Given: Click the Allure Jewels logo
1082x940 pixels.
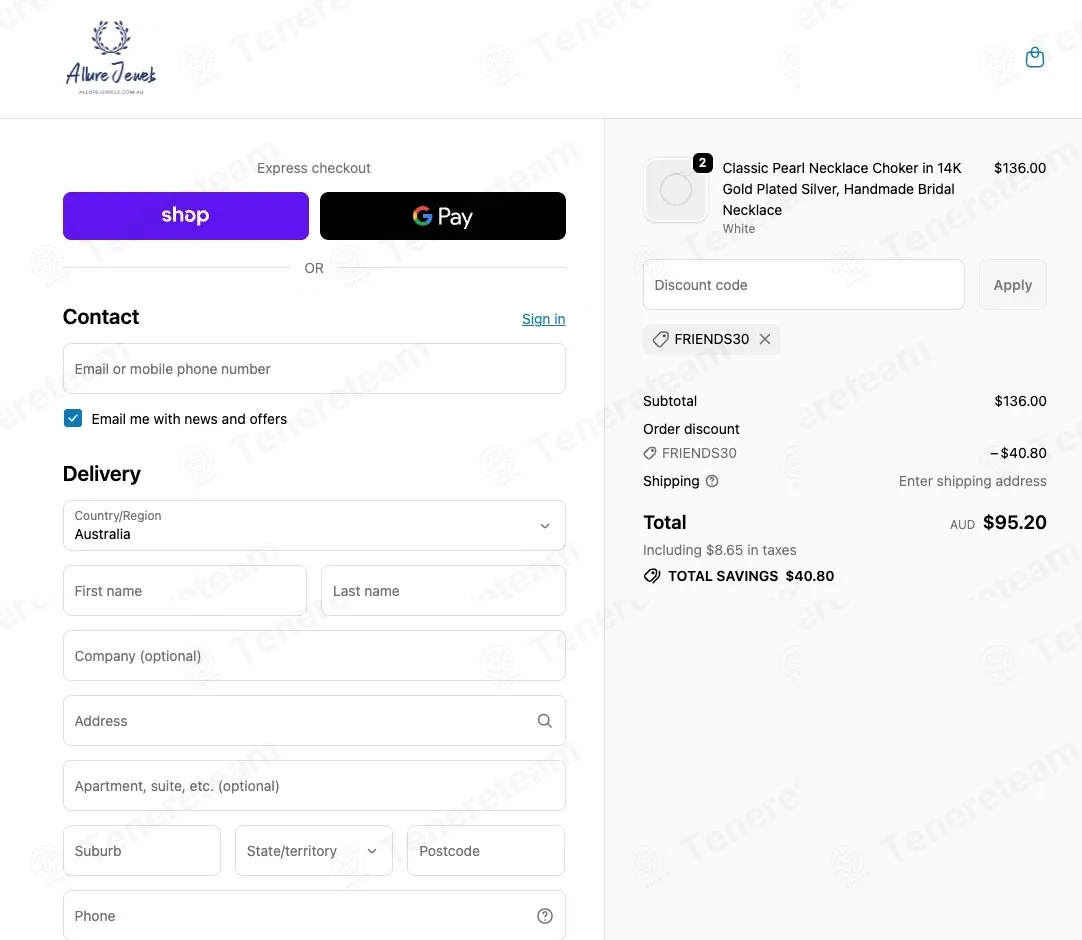Looking at the screenshot, I should [x=111, y=58].
